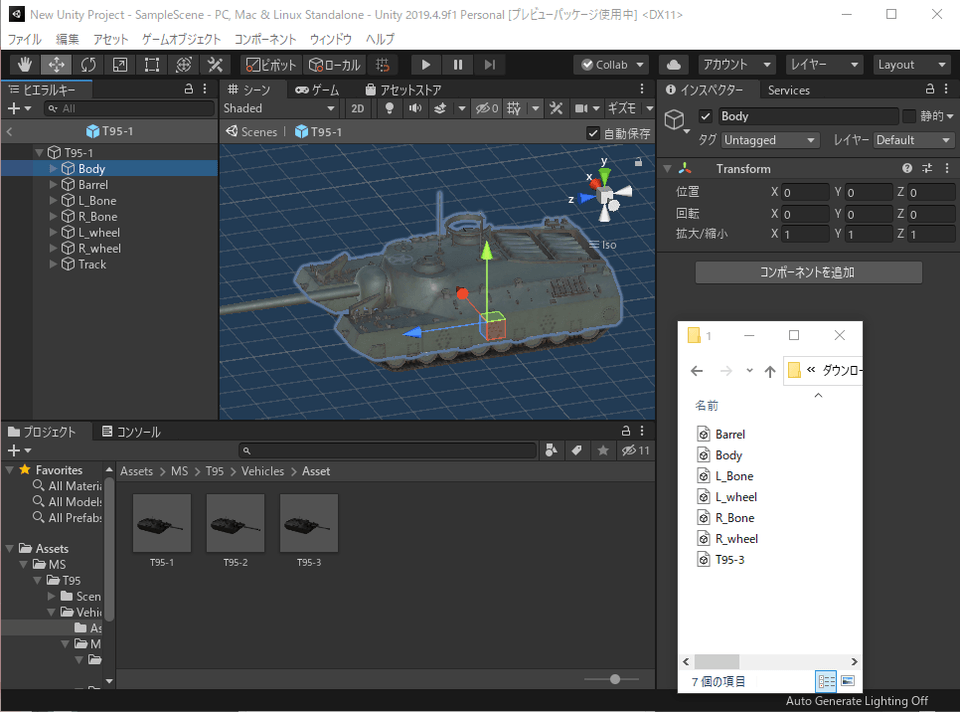Select the Move tool

pos(56,64)
